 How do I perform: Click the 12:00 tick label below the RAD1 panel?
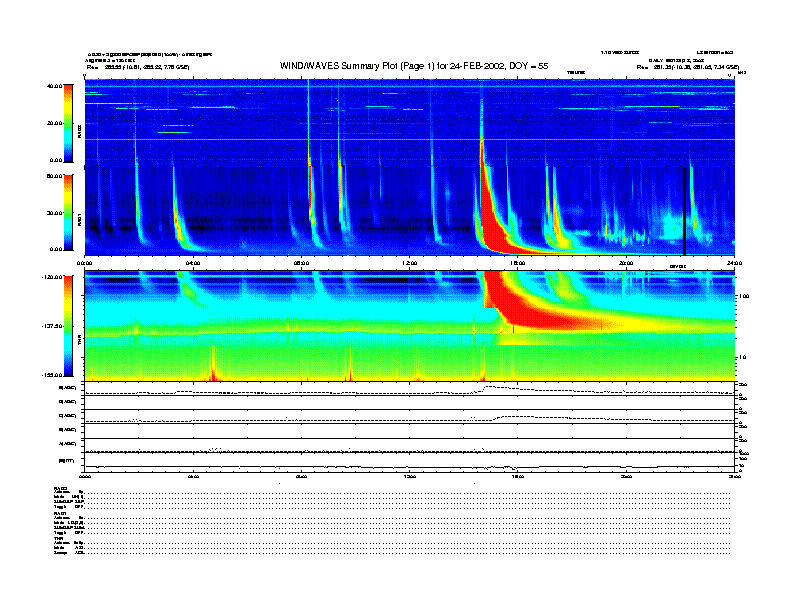click(x=410, y=263)
